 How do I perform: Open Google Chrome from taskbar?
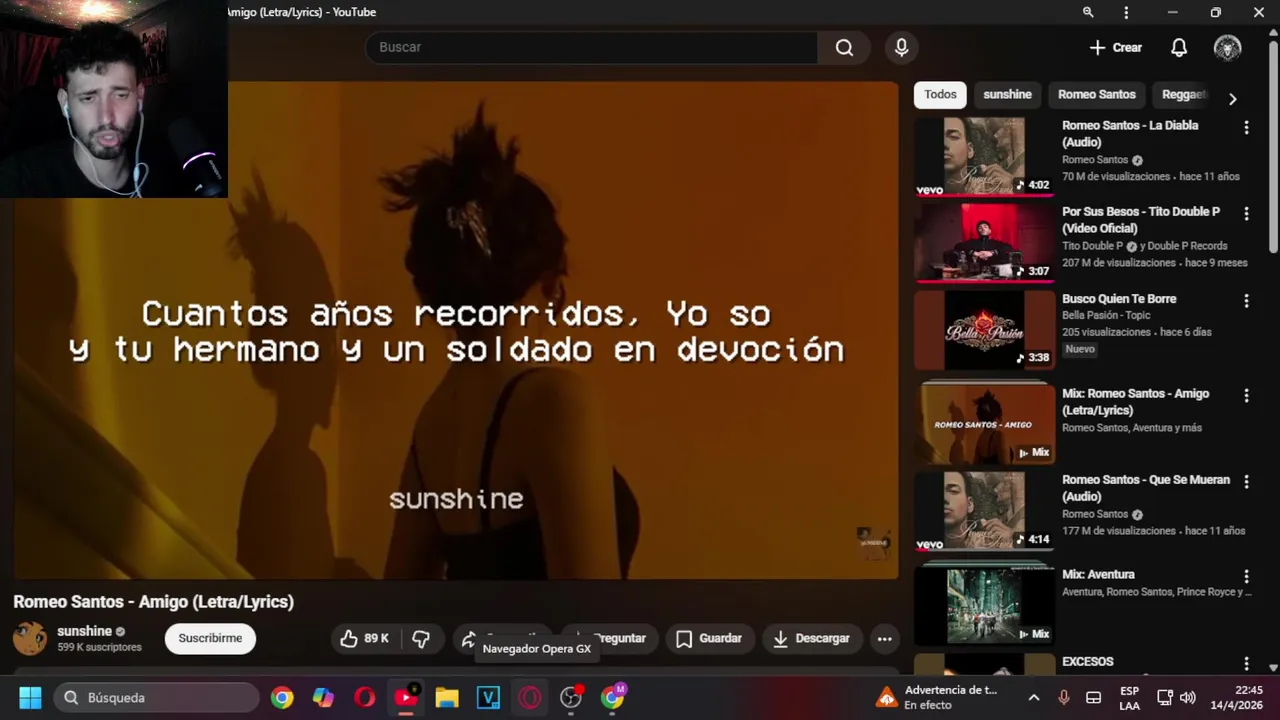click(282, 697)
